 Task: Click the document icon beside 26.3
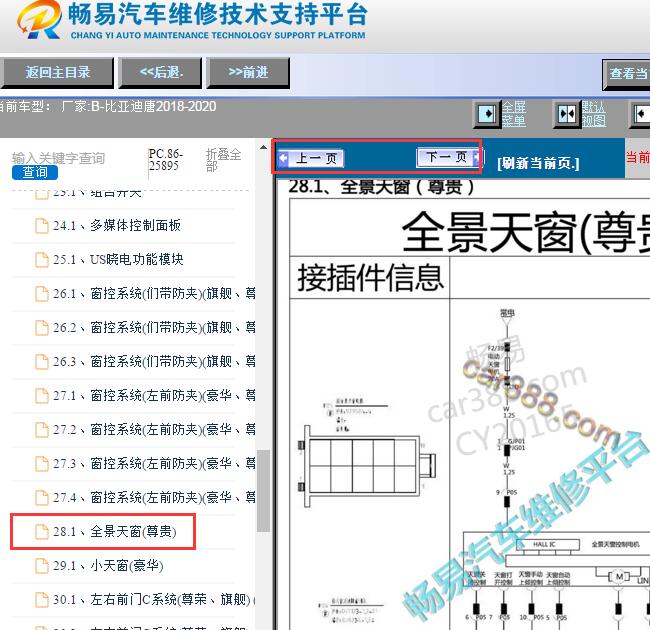41,361
